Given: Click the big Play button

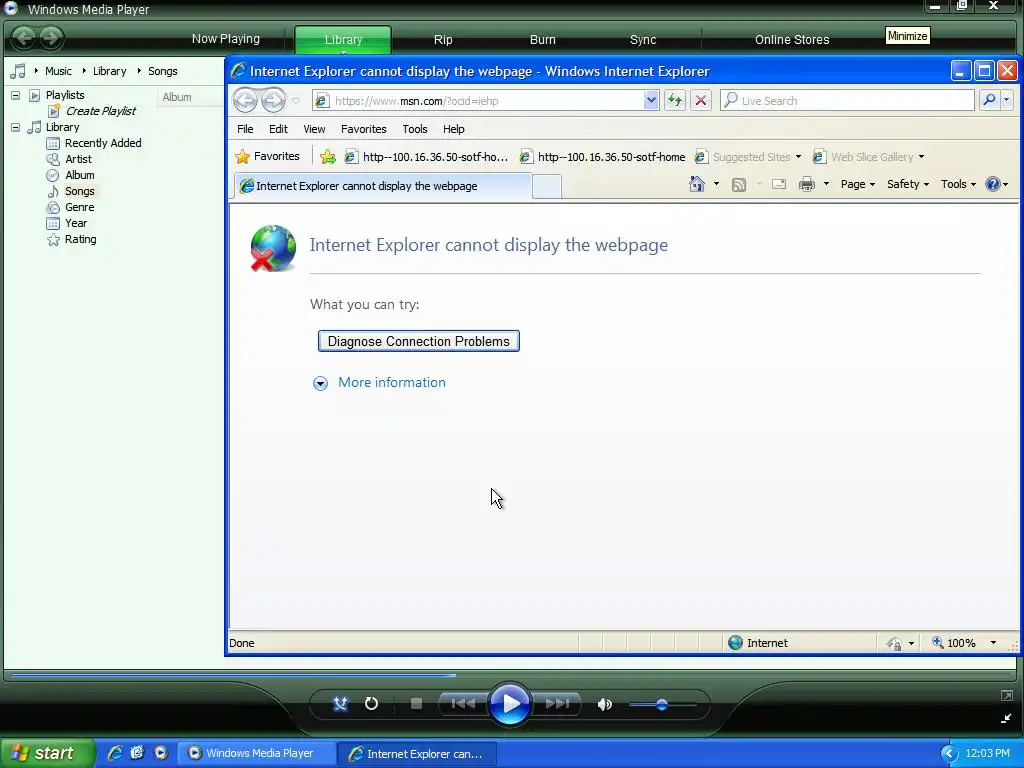Looking at the screenshot, I should 509,704.
